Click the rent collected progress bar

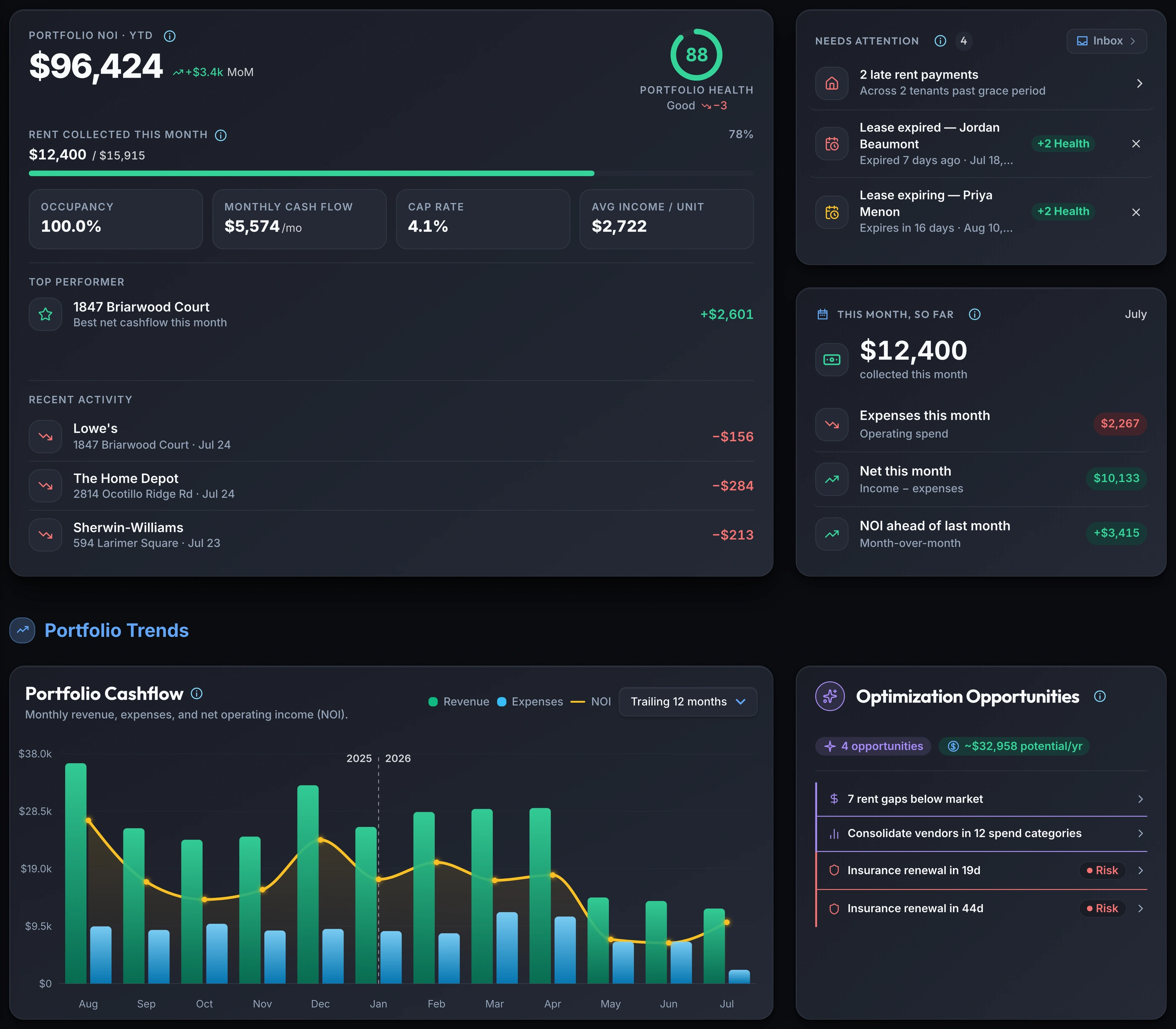pyautogui.click(x=391, y=173)
